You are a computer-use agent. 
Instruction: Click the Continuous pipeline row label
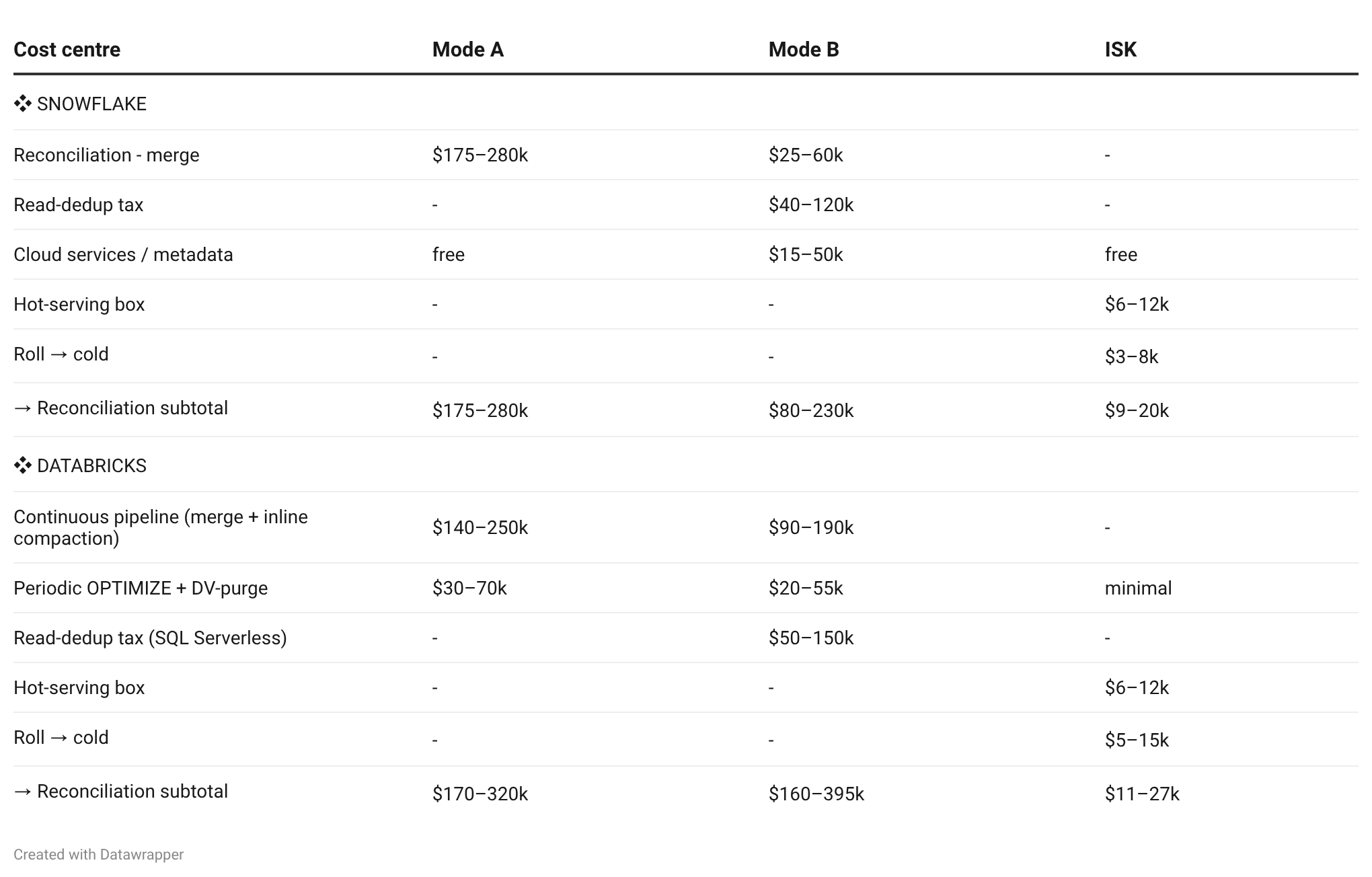tap(161, 527)
